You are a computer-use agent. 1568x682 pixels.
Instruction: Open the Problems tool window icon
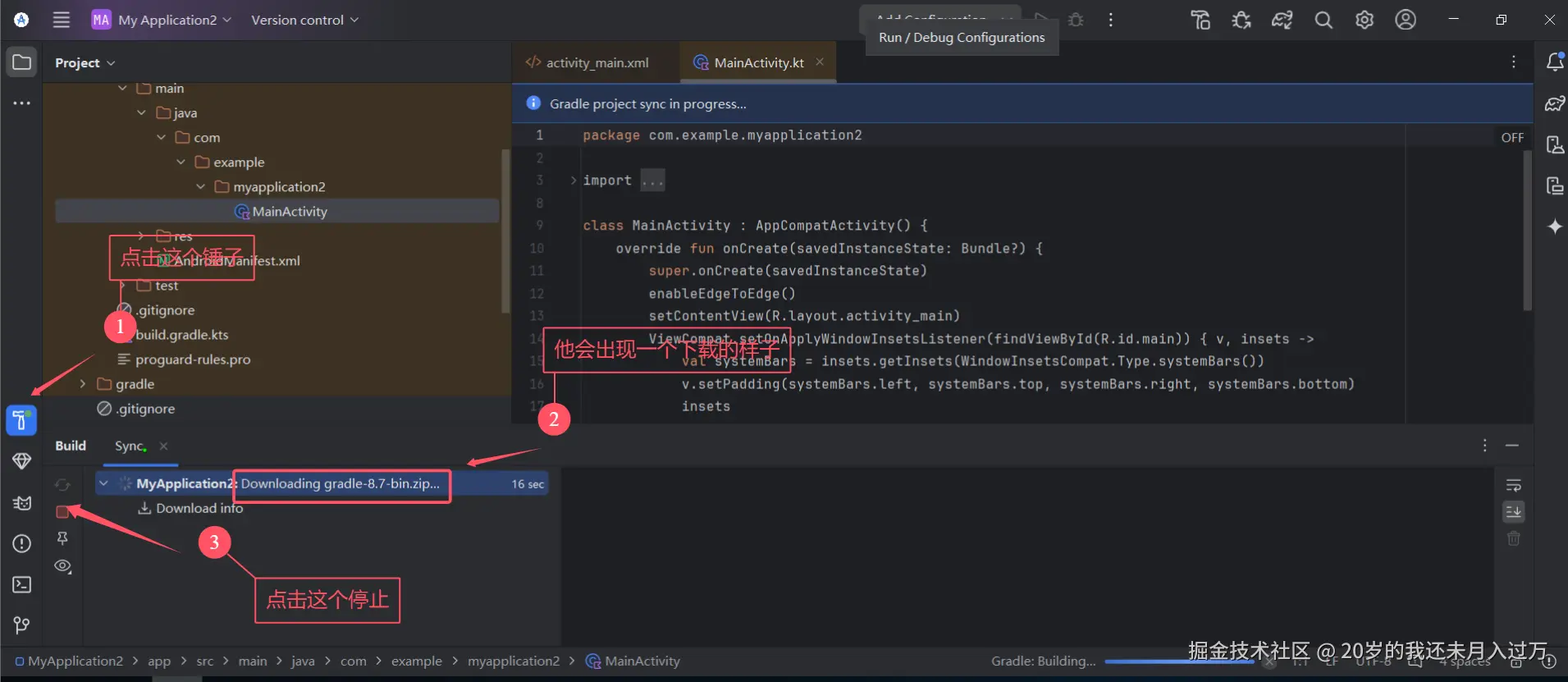(x=22, y=543)
